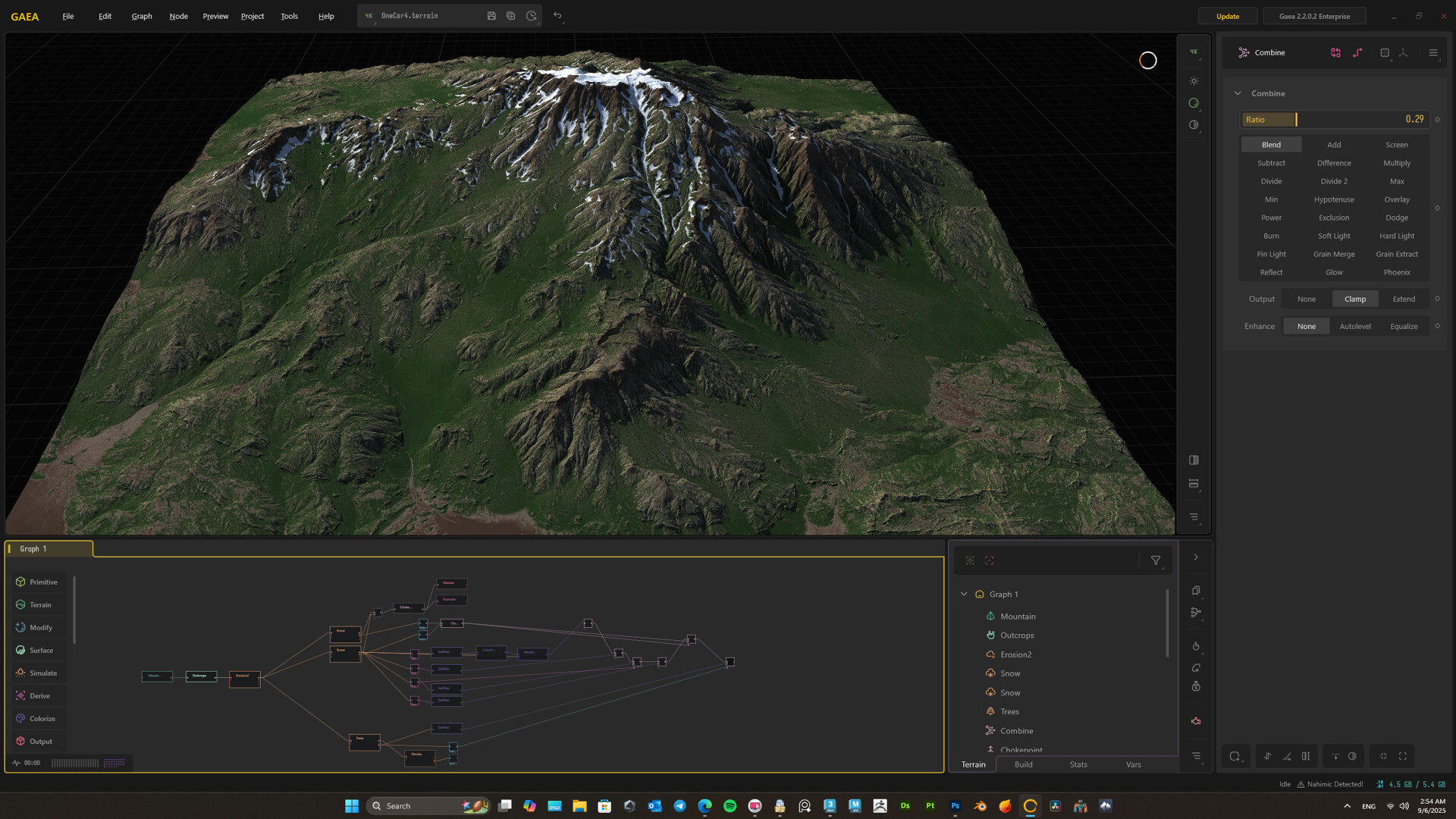Open the Node menu

click(x=178, y=16)
